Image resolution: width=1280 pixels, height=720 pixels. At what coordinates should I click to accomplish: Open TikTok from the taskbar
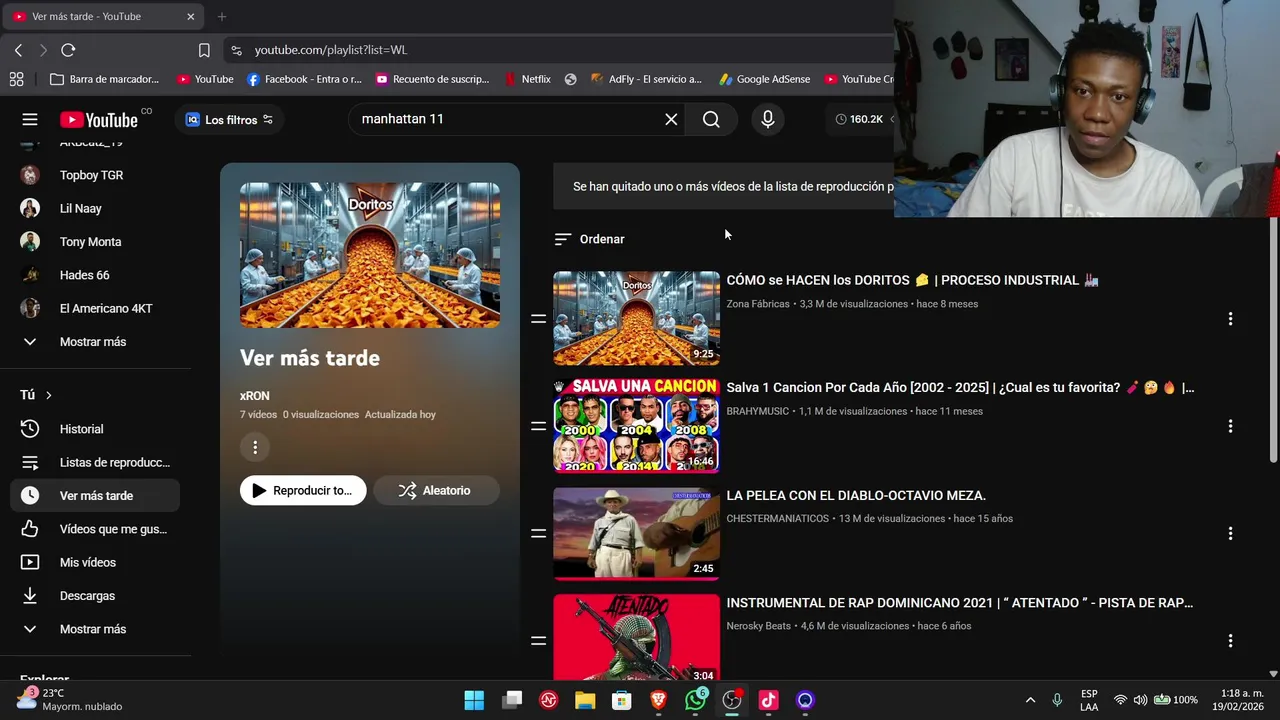[768, 700]
